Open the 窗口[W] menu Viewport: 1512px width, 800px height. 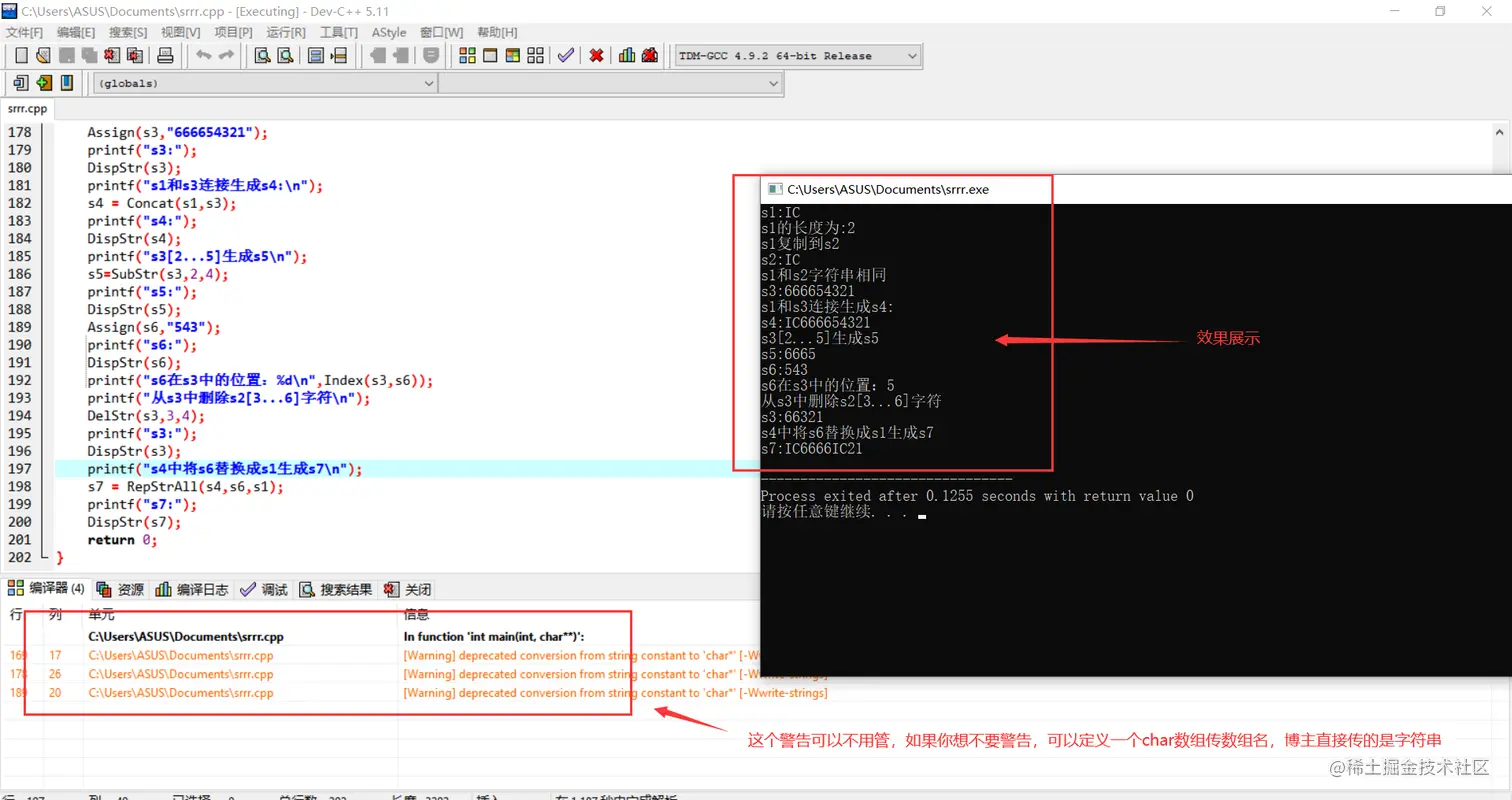click(441, 32)
